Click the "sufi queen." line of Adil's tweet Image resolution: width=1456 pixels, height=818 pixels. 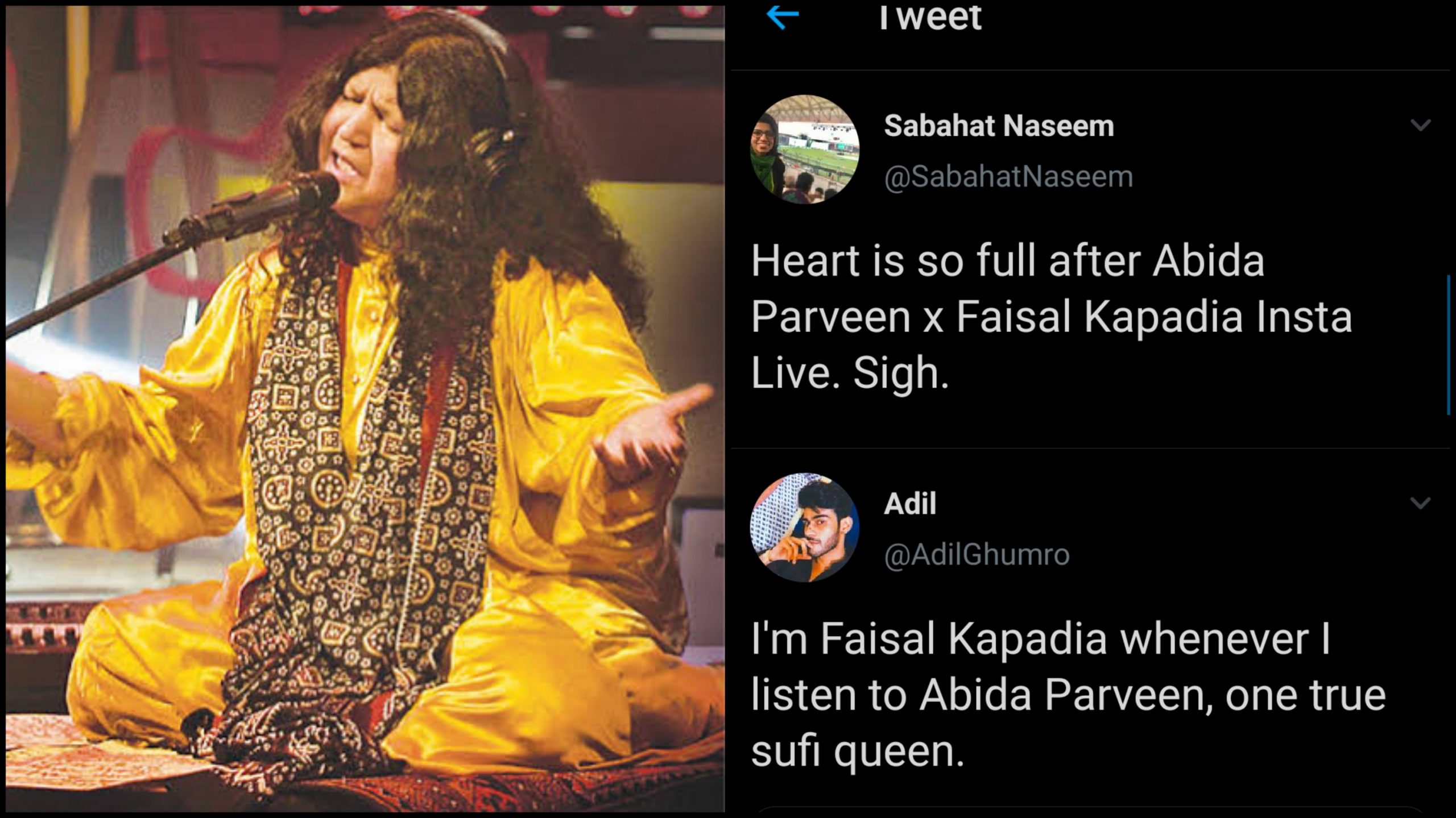[858, 751]
